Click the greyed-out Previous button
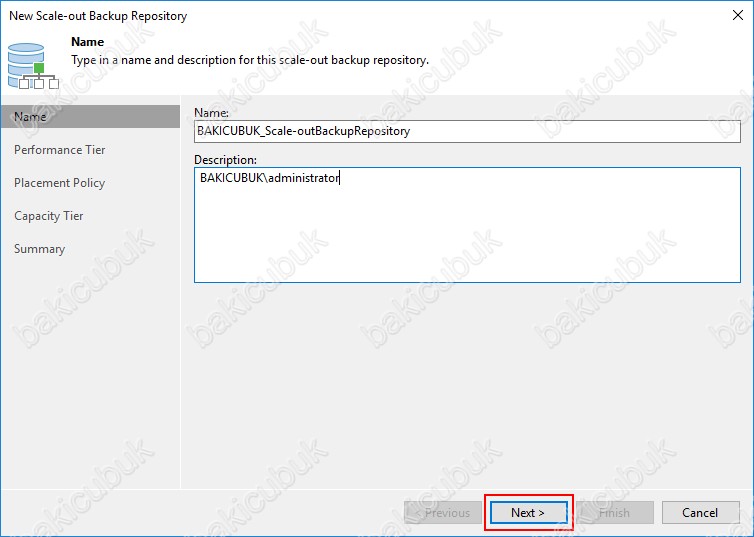The width and height of the screenshot is (754, 537). 443,512
